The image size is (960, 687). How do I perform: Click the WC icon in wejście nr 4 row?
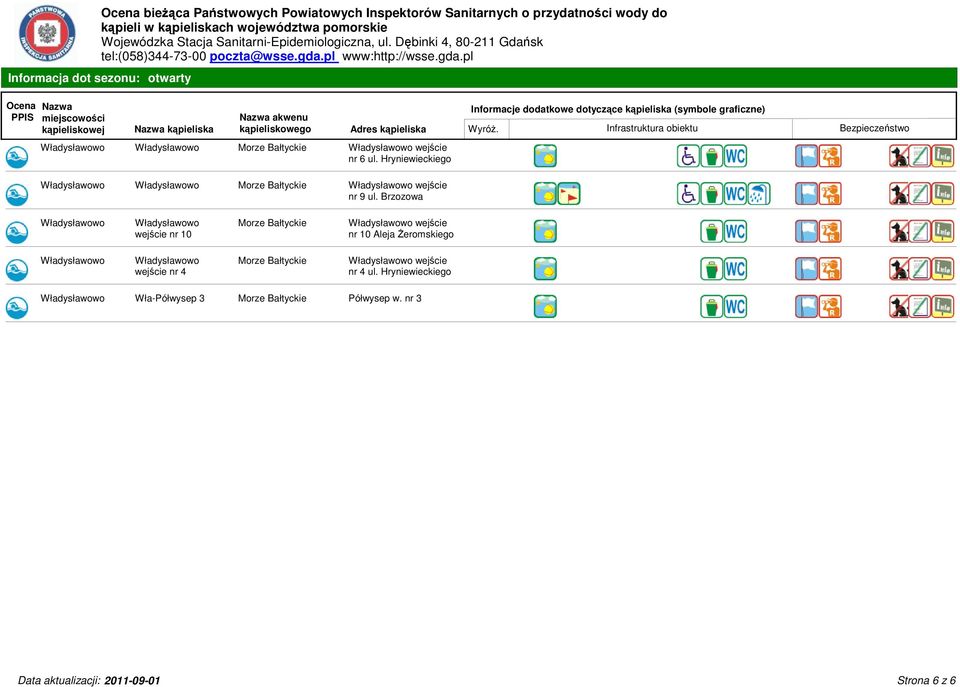[735, 269]
